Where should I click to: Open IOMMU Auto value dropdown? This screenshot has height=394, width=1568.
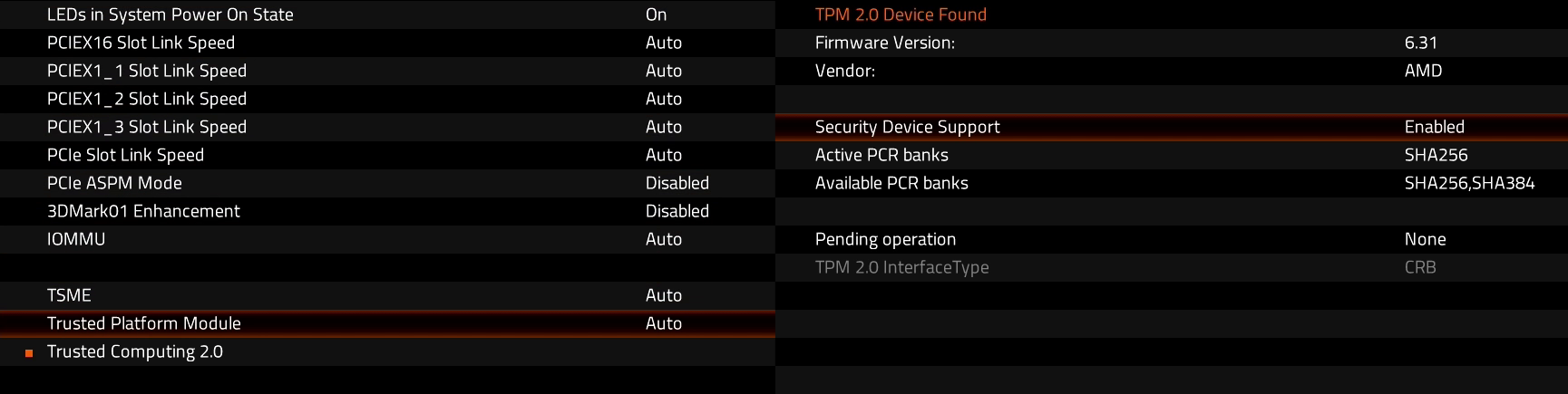pos(663,239)
